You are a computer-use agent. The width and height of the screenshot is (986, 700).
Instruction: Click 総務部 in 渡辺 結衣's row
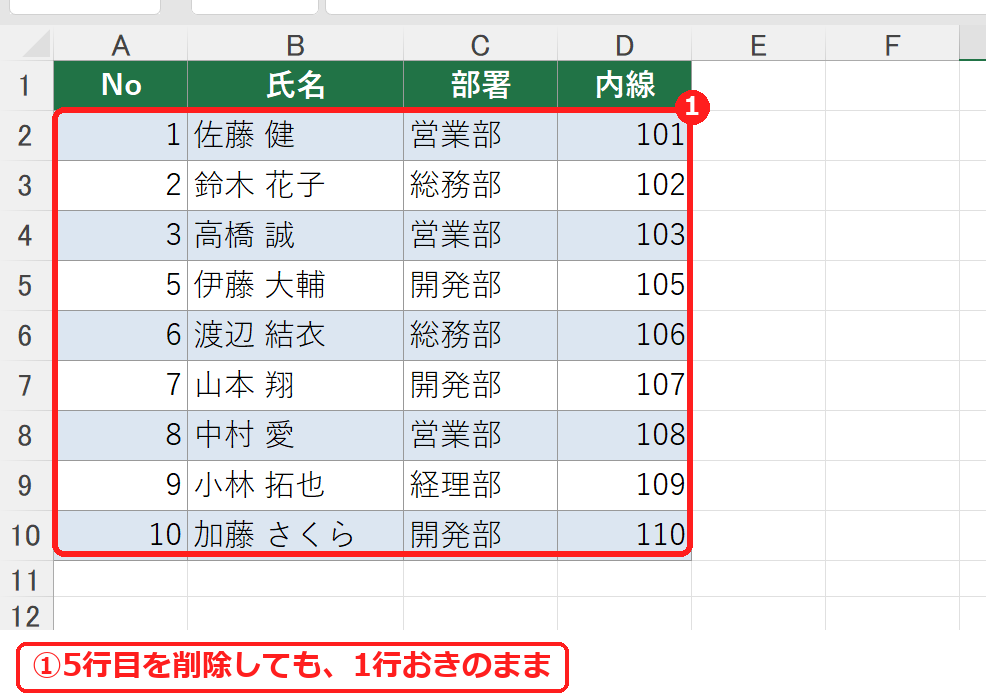(480, 336)
